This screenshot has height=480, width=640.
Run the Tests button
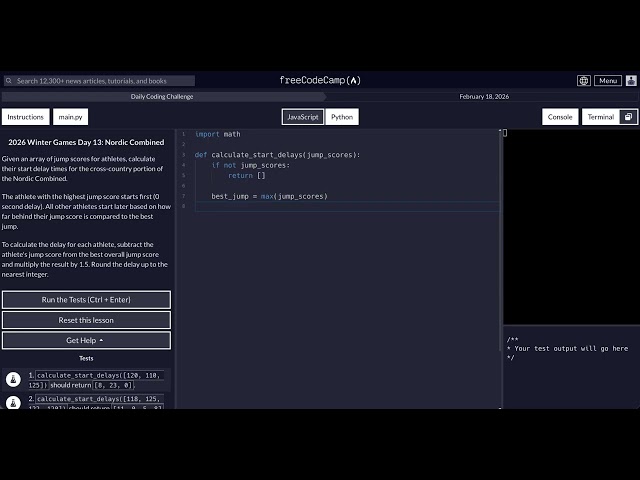(86, 300)
